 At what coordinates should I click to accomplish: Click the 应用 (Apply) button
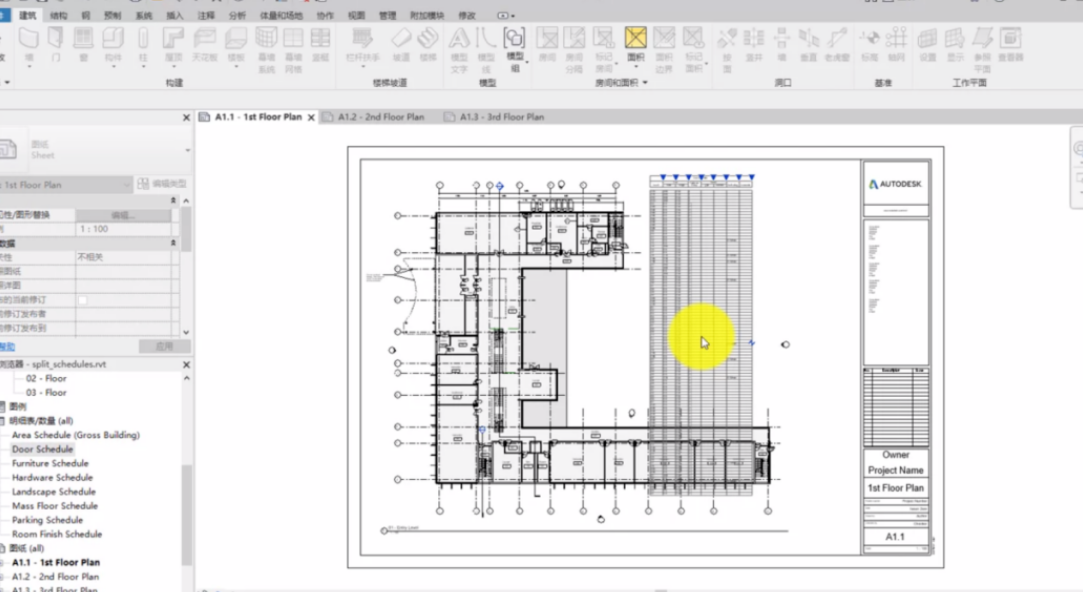point(164,346)
